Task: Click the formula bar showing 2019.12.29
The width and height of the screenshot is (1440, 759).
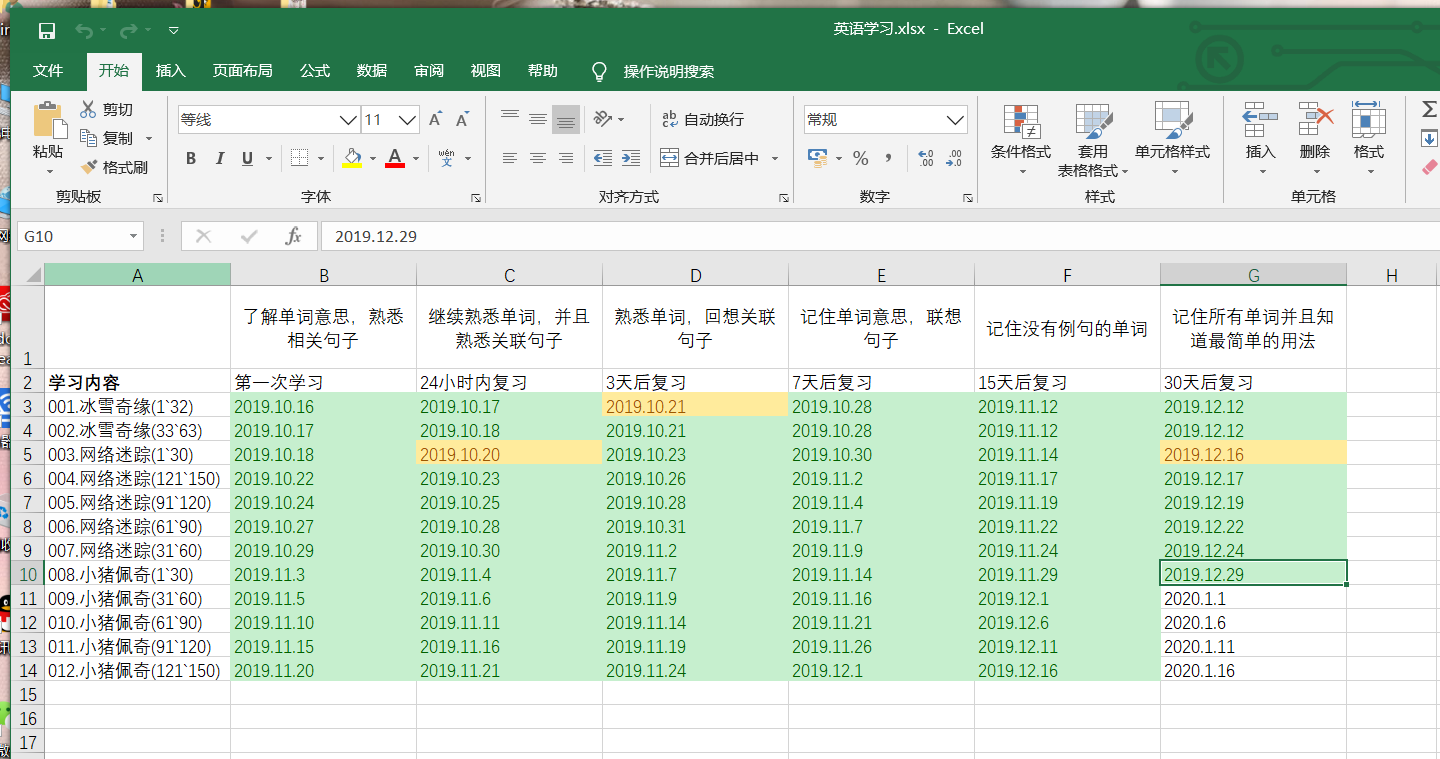Action: pyautogui.click(x=880, y=236)
